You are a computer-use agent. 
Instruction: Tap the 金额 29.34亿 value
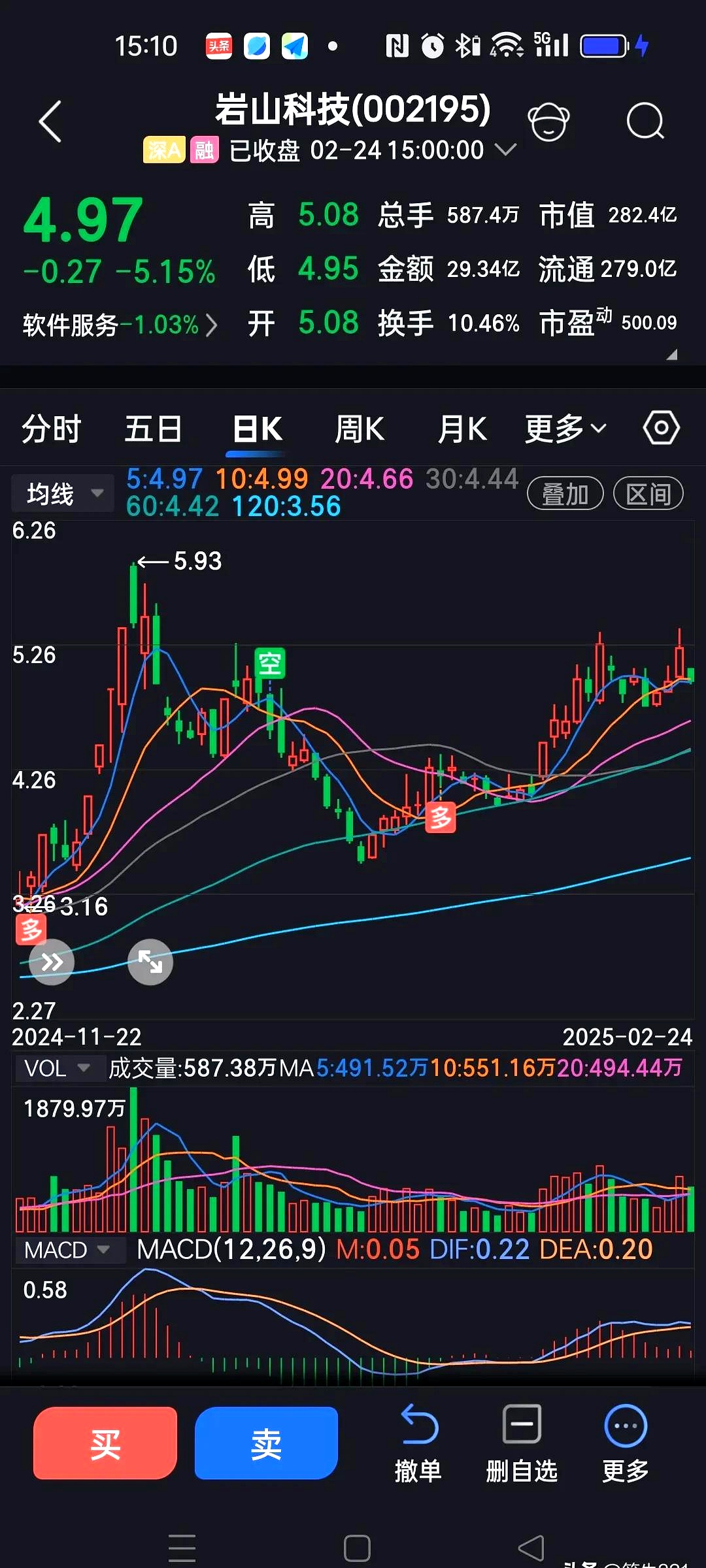[484, 269]
